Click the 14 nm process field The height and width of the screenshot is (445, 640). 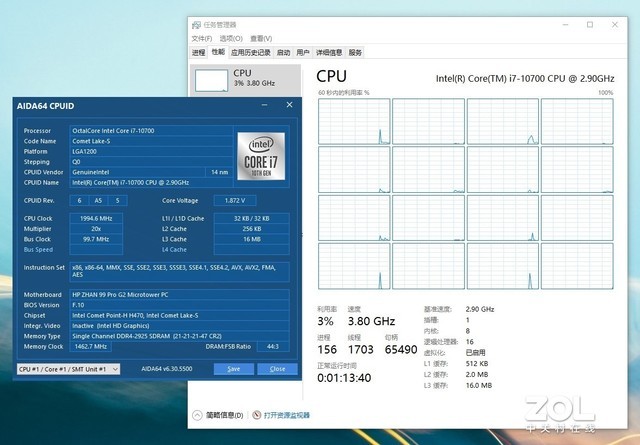click(x=220, y=172)
